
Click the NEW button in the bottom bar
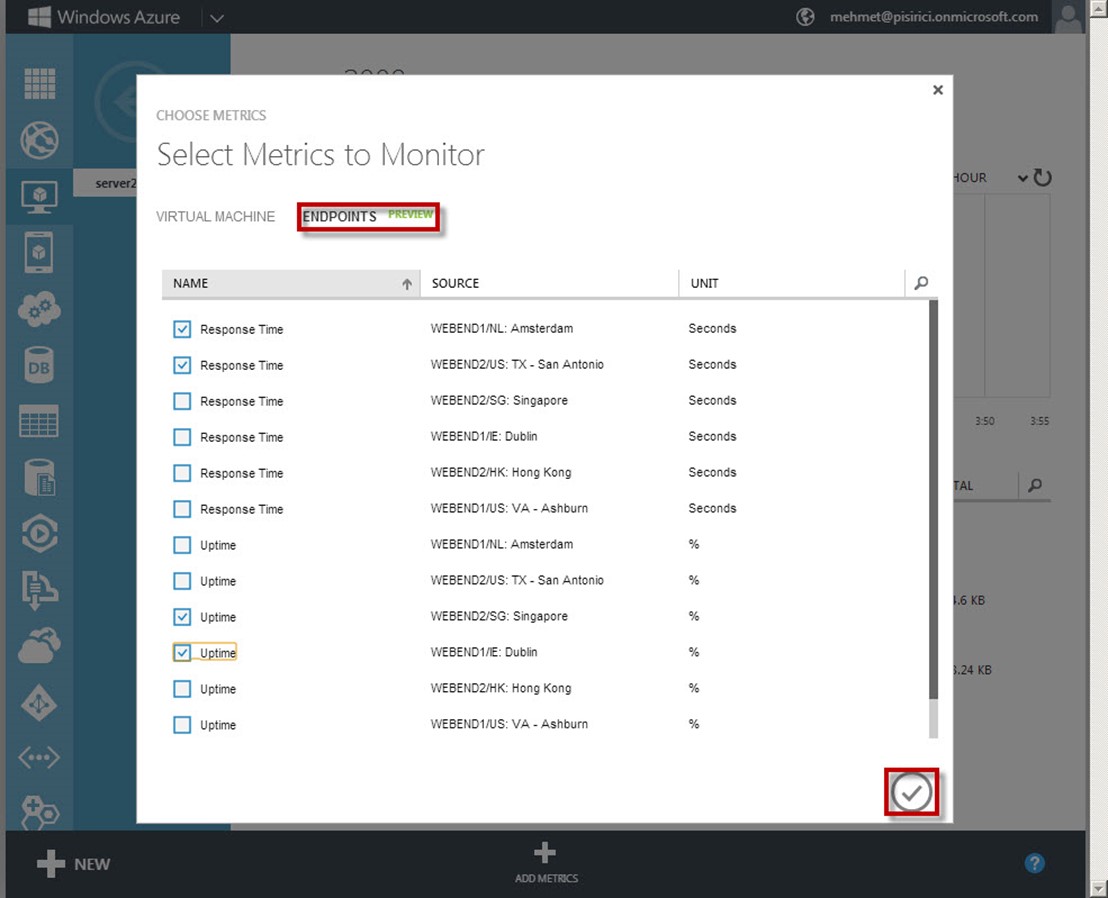73,864
